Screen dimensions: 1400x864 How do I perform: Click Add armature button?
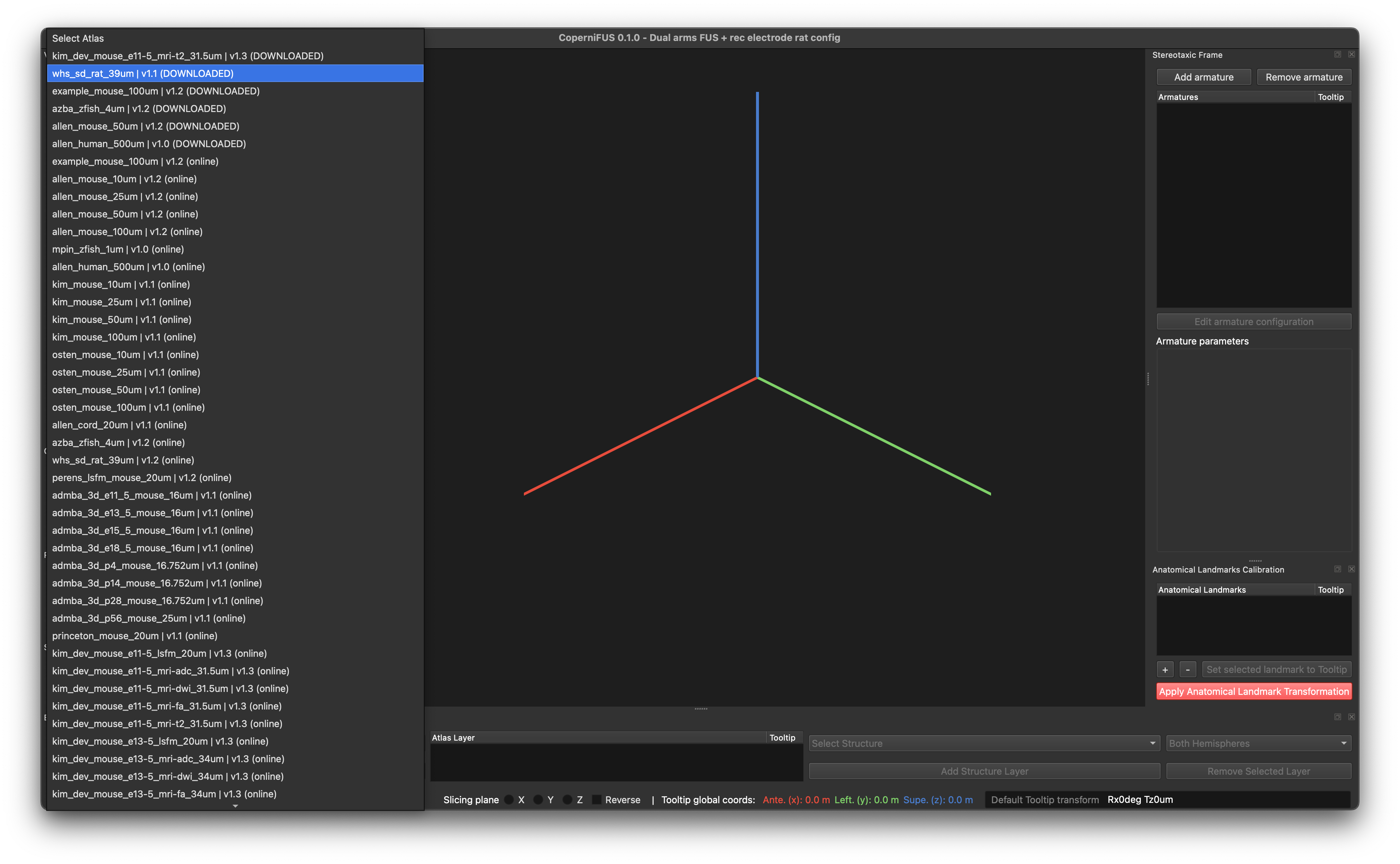pyautogui.click(x=1203, y=77)
